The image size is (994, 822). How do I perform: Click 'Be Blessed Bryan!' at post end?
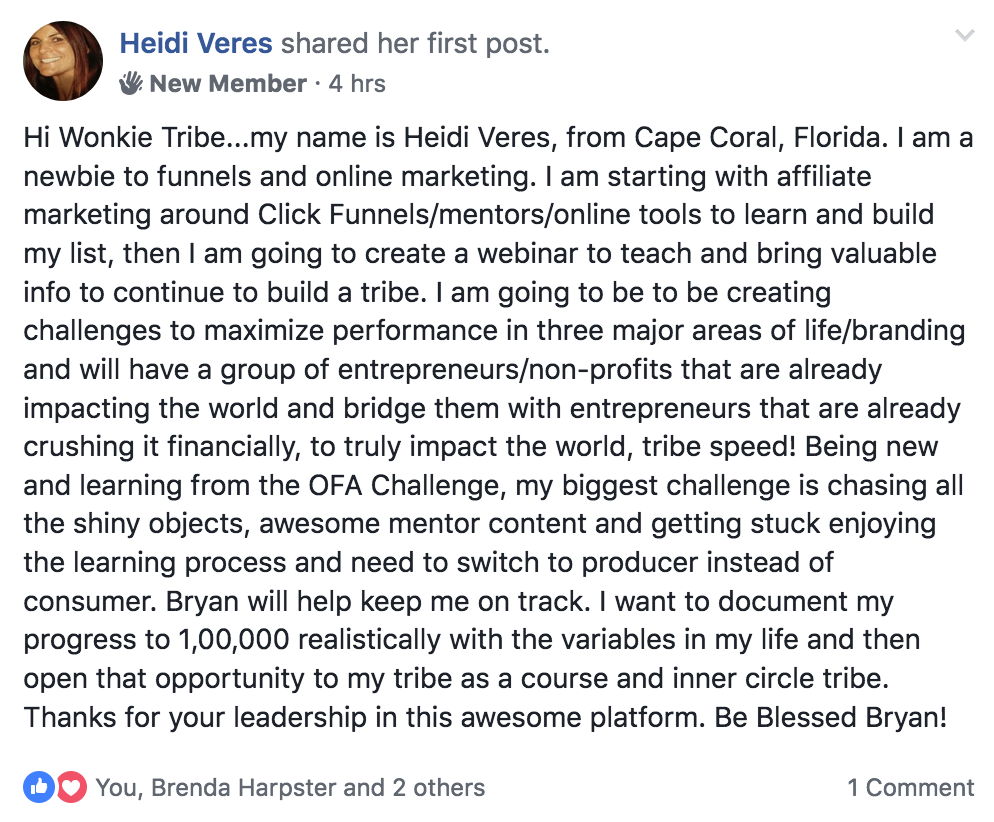pyautogui.click(x=831, y=718)
